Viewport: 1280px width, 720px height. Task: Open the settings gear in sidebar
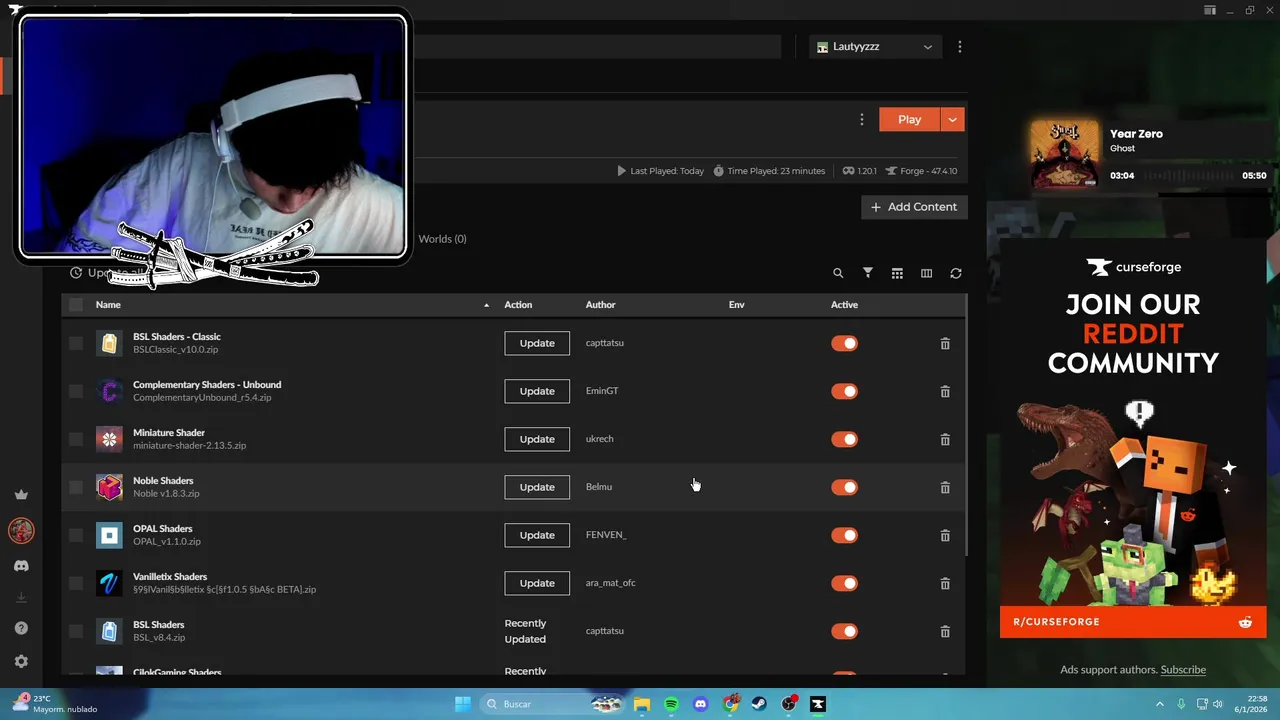pos(21,661)
